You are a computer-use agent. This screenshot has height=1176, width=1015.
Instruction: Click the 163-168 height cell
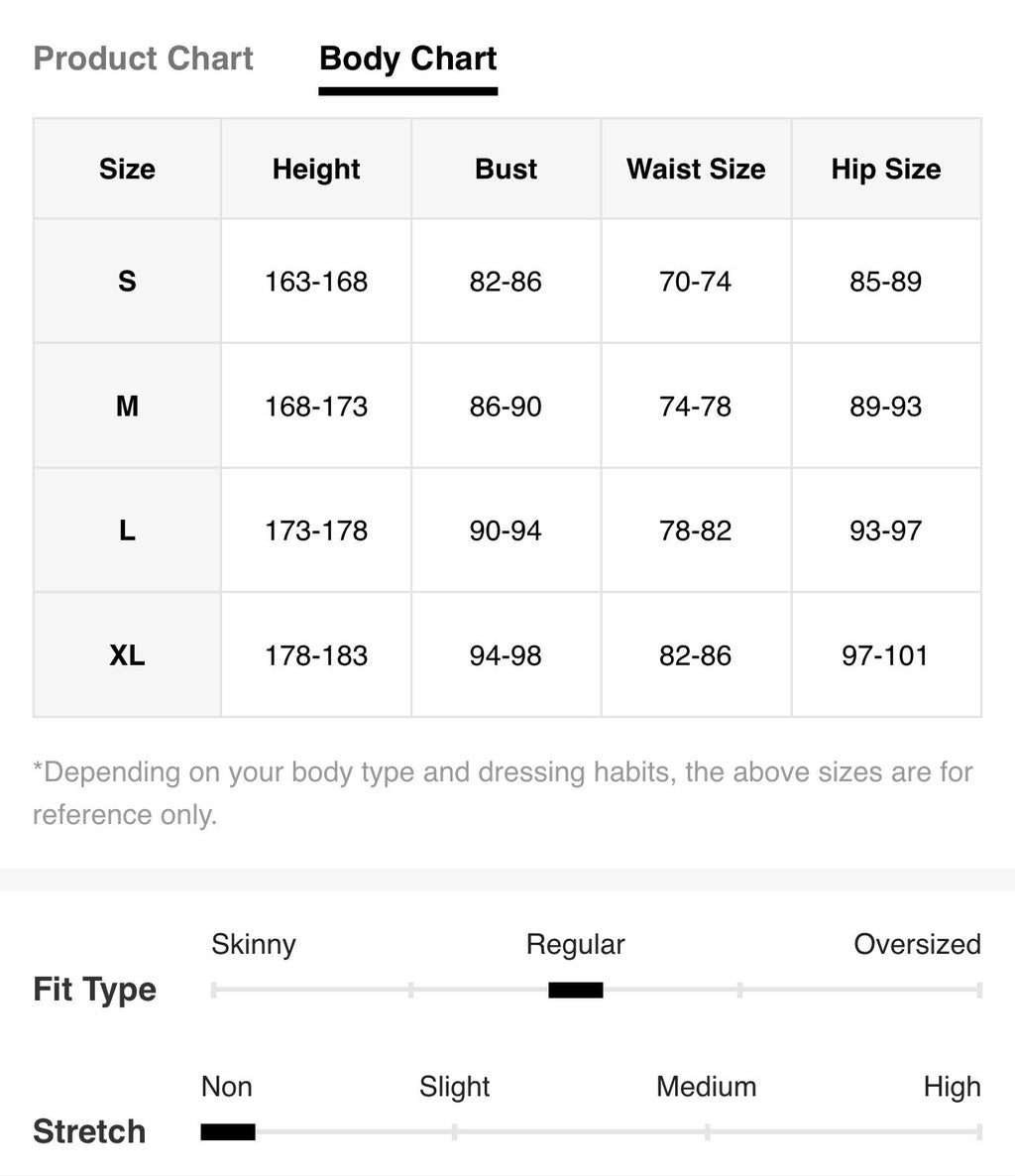(x=316, y=282)
